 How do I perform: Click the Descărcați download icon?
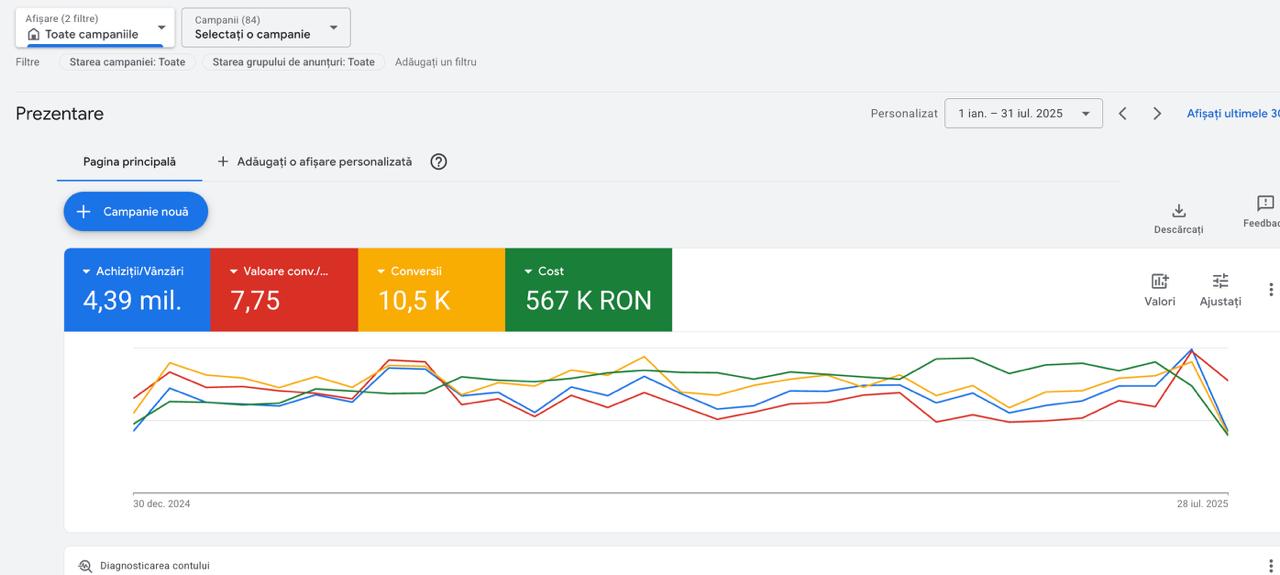(1179, 211)
